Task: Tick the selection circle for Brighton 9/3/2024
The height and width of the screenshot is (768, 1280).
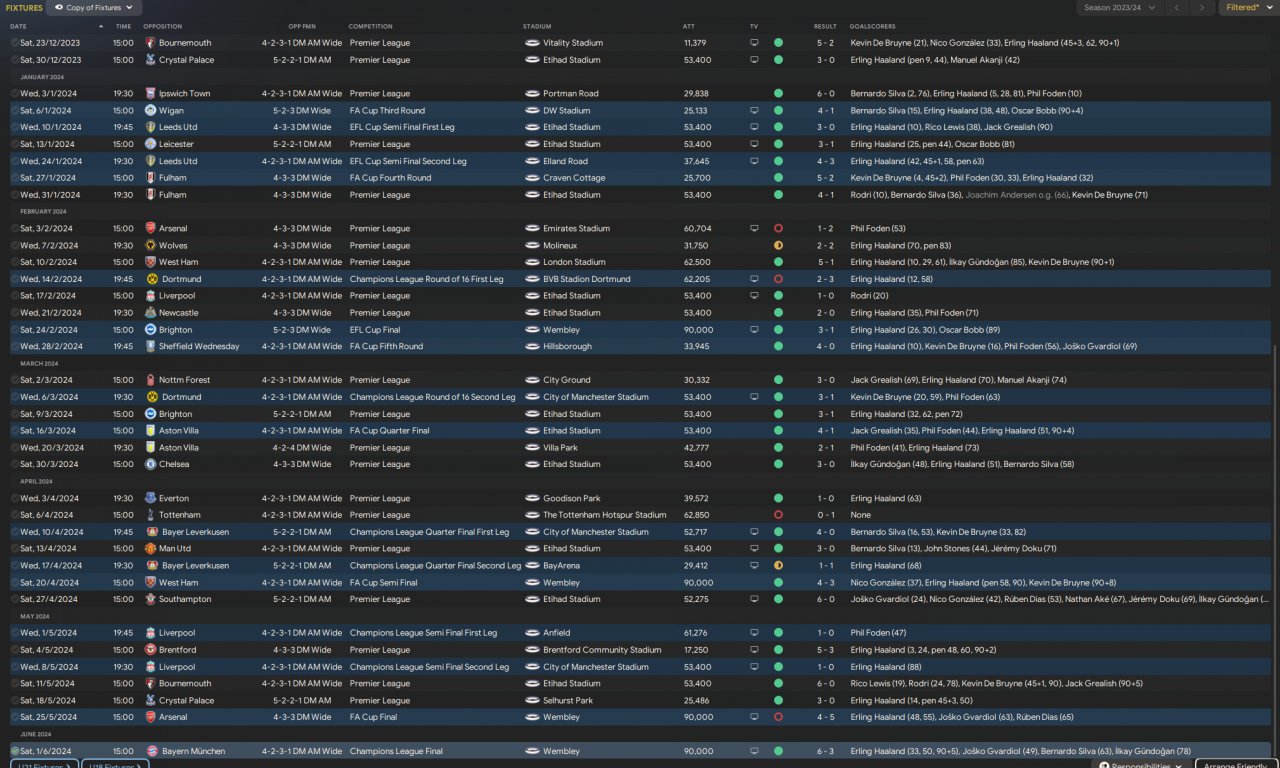Action: (x=15, y=414)
